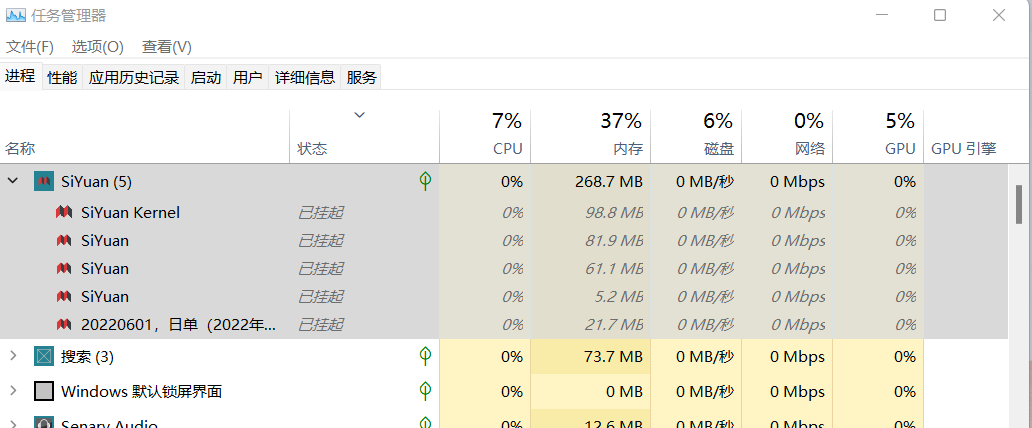This screenshot has height=428, width=1032.
Task: Click the Windows 默认锁屏界面 icon
Action: tap(44, 391)
